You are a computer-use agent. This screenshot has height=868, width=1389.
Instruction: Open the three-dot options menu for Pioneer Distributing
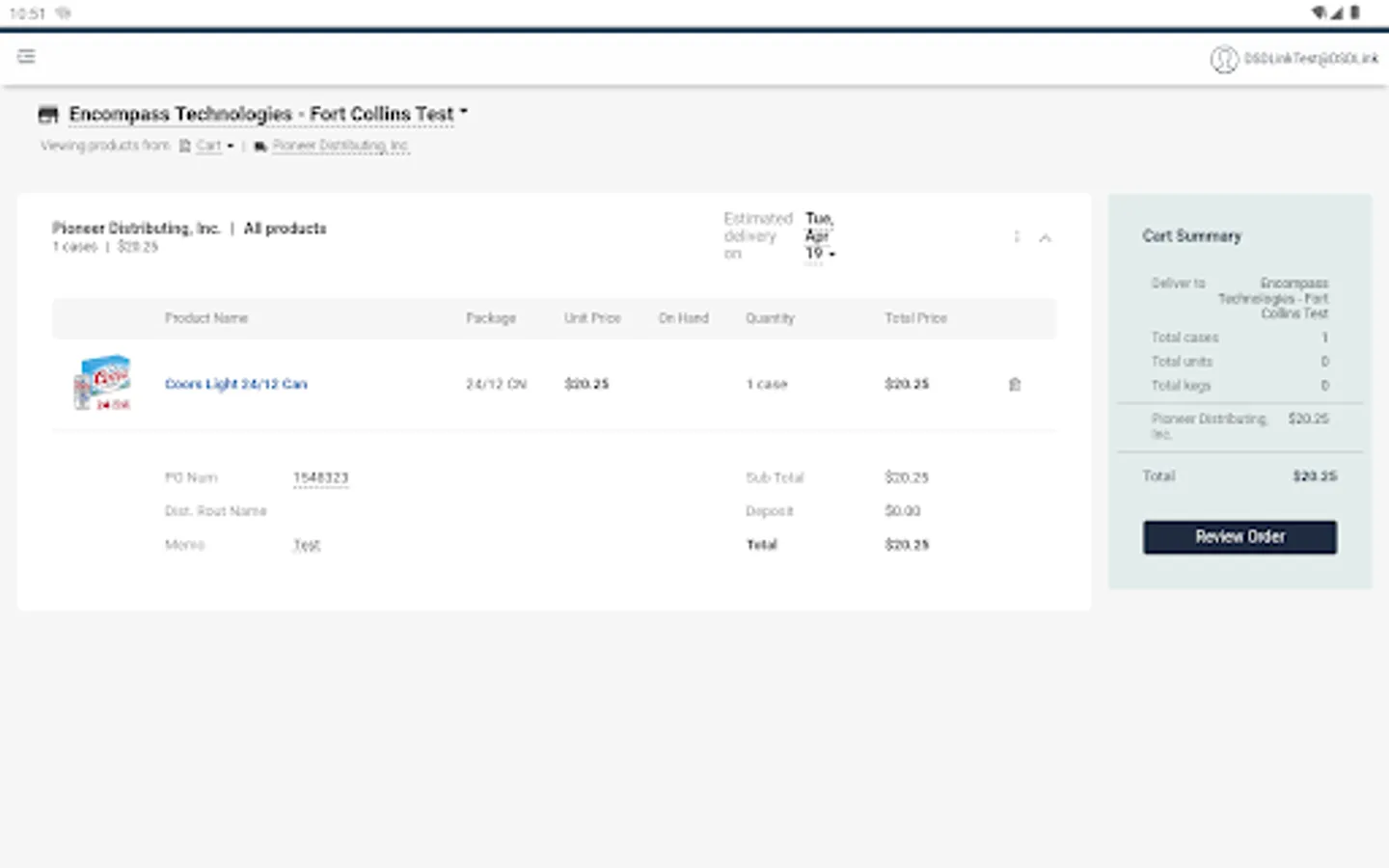1017,236
